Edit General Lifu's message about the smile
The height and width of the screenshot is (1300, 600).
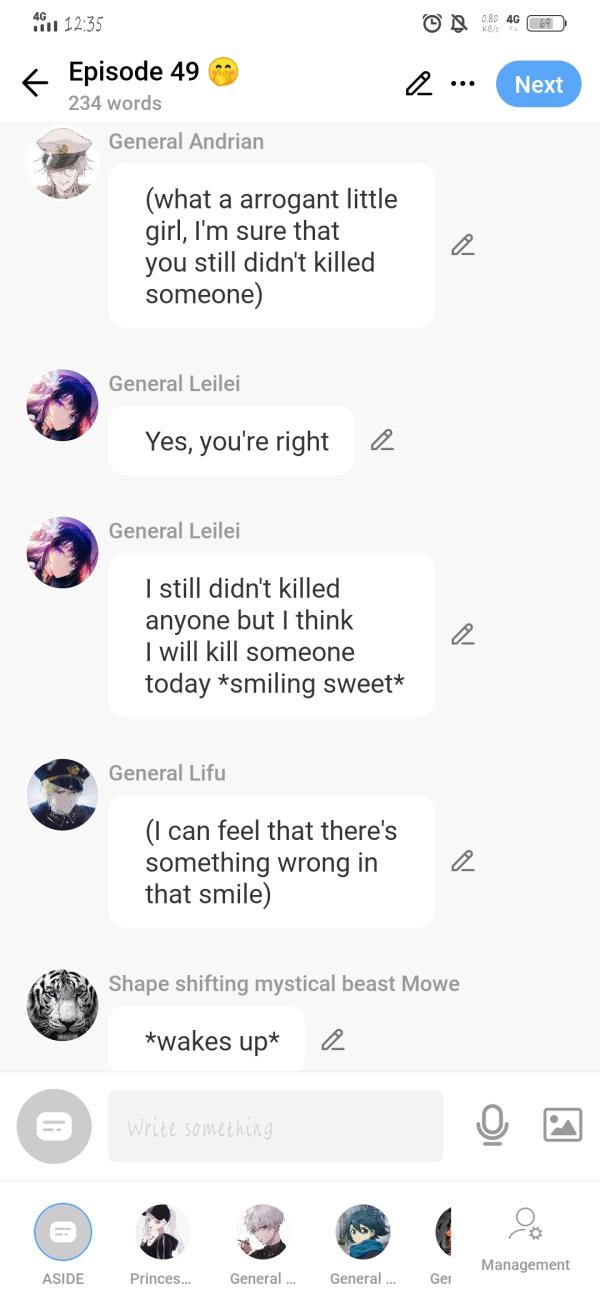click(462, 861)
